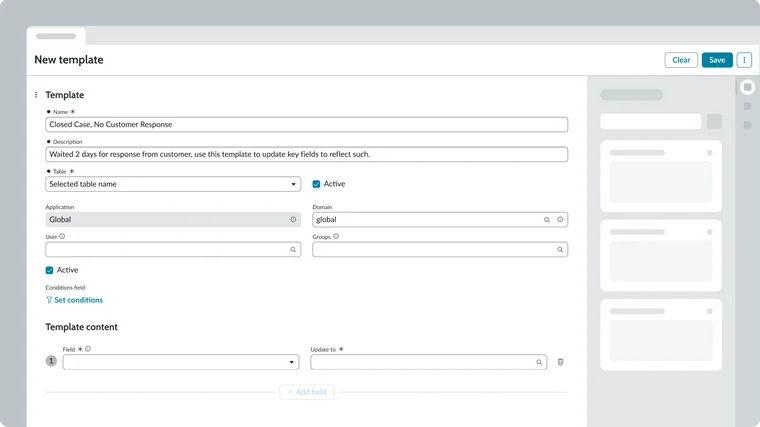Click the Set conditions link
760x427 pixels.
tap(75, 300)
